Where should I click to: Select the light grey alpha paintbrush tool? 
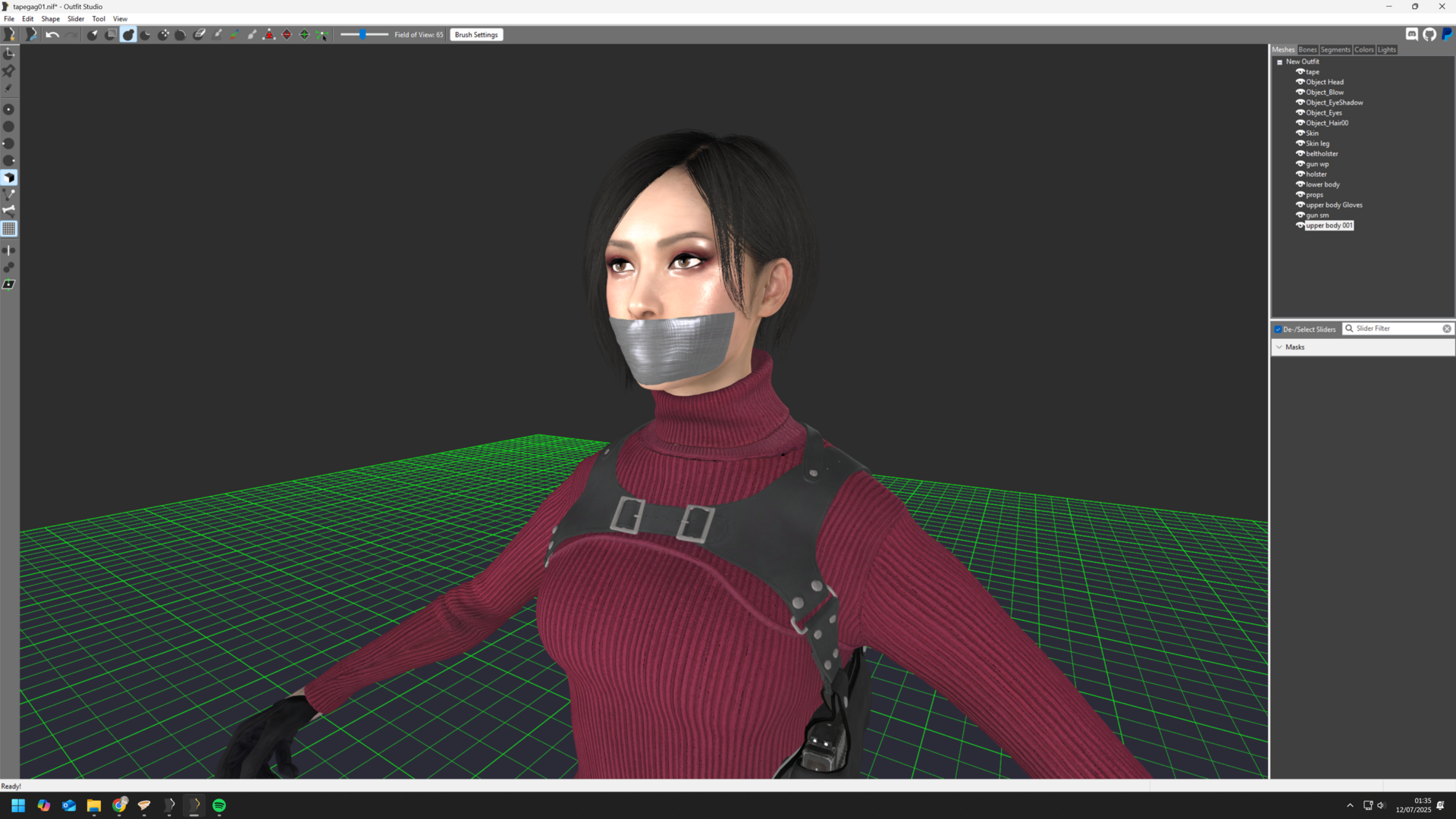point(252,35)
